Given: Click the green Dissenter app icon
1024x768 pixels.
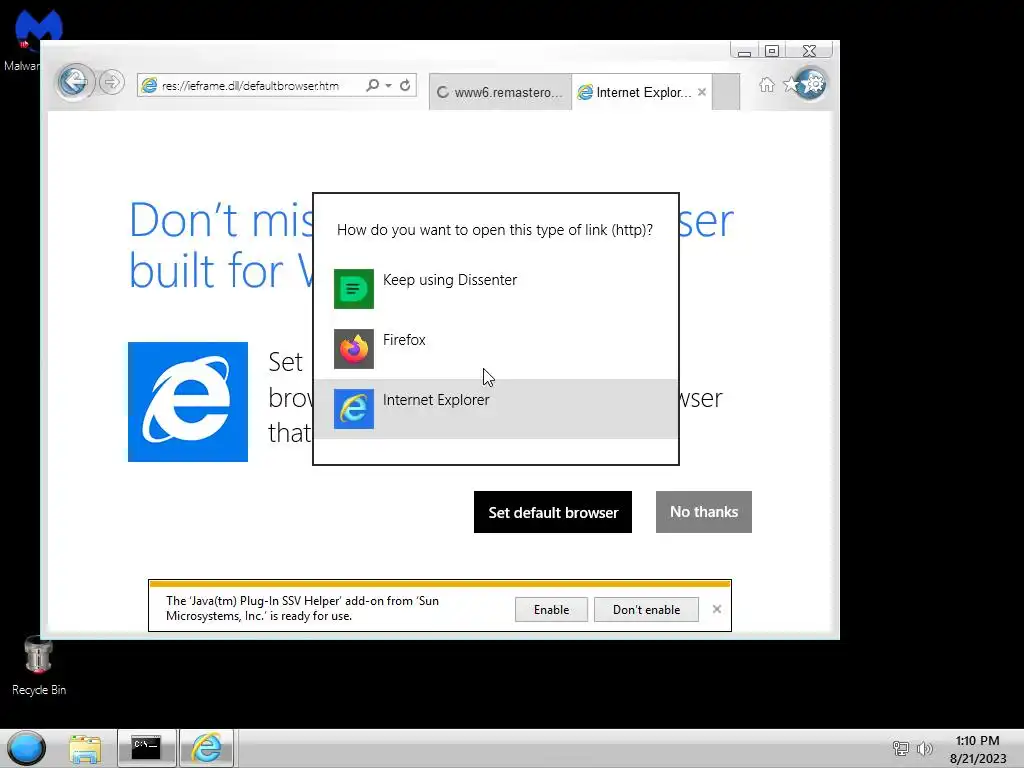Looking at the screenshot, I should tap(354, 289).
